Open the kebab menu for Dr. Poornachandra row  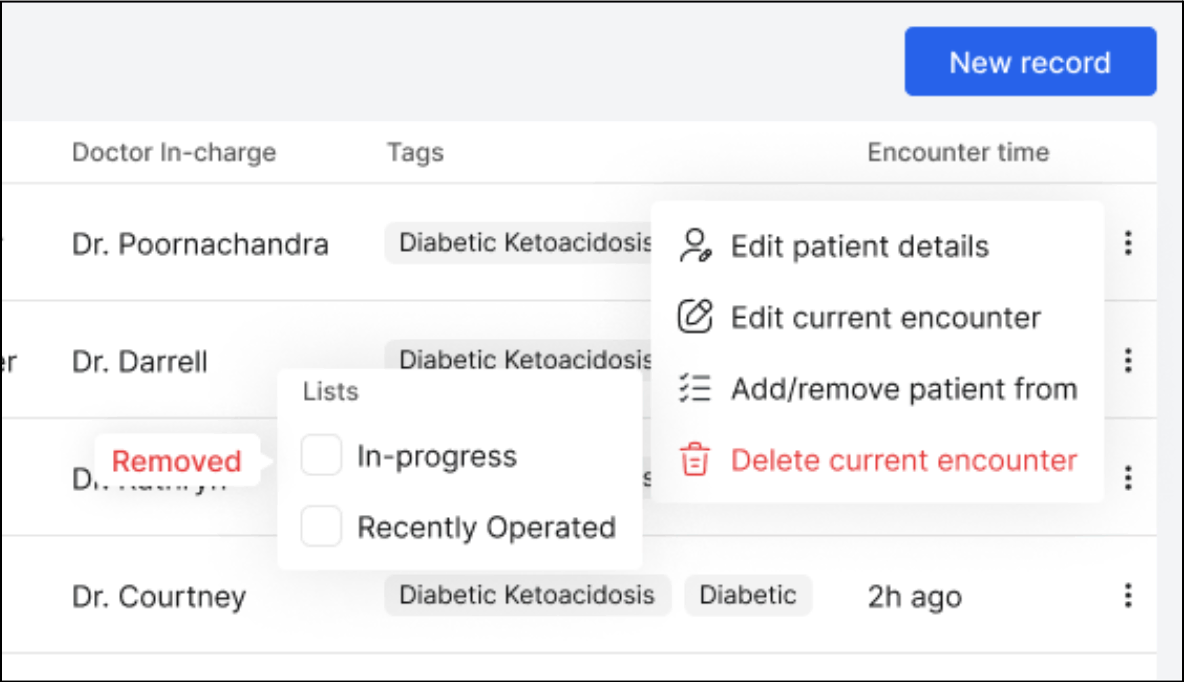click(x=1128, y=243)
